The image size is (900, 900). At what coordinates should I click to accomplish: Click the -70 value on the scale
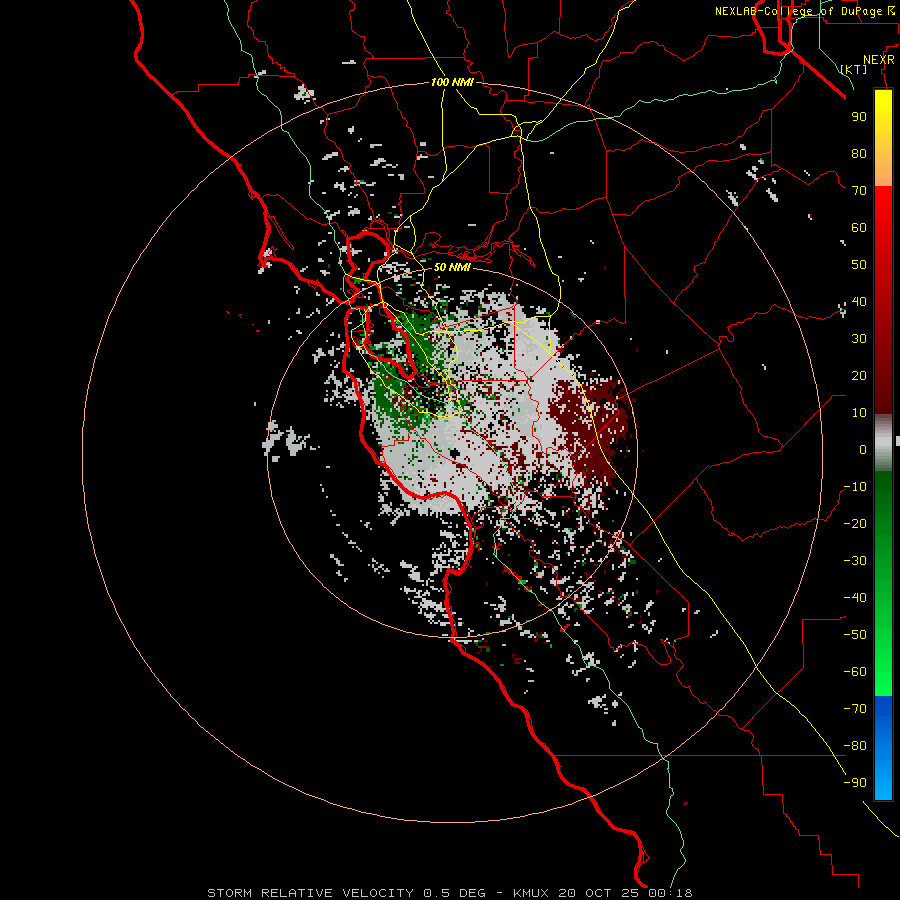[855, 708]
